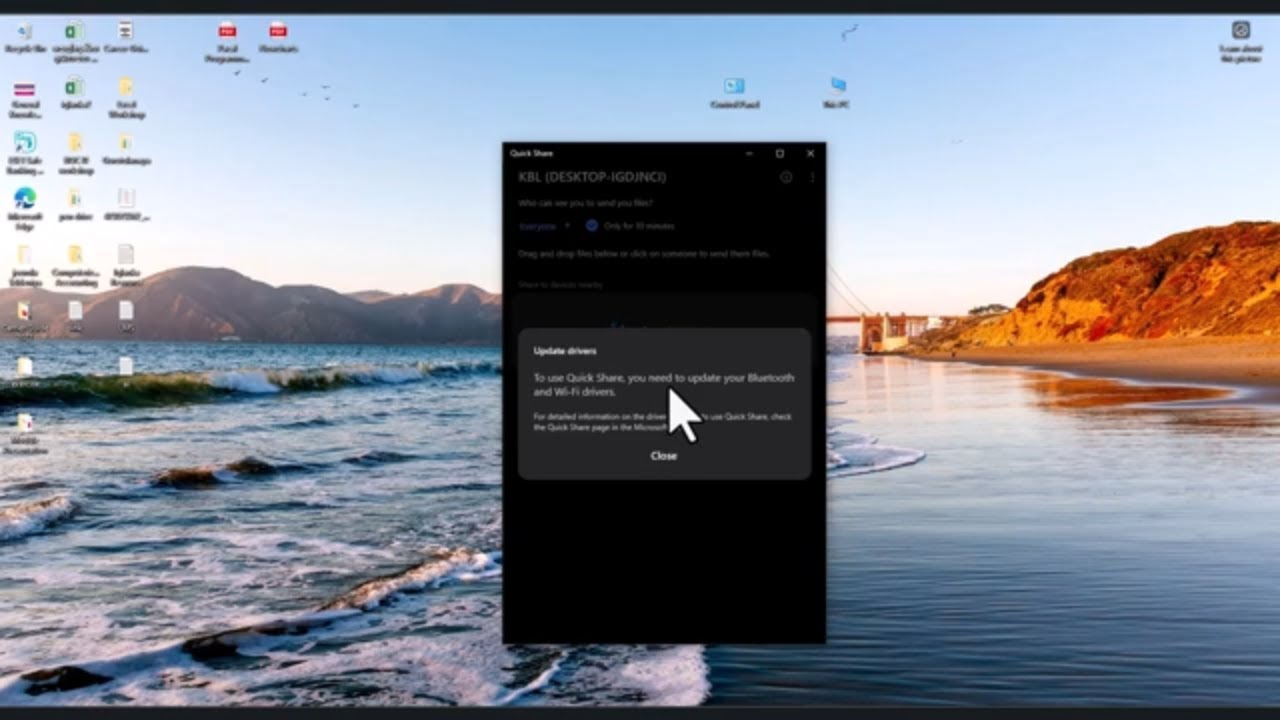
Task: Select the General desktop shortcut with striped icon
Action: tap(25, 99)
